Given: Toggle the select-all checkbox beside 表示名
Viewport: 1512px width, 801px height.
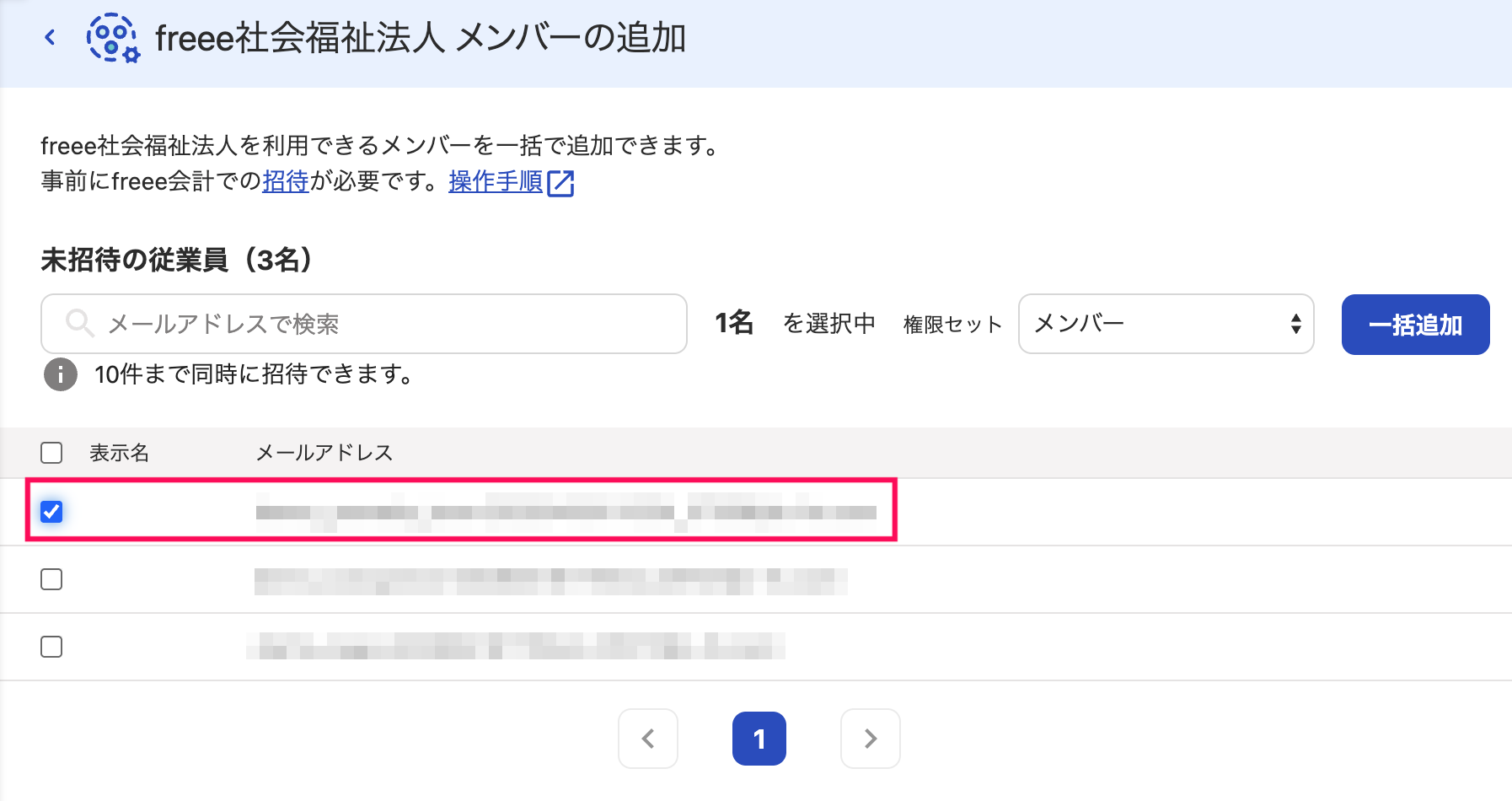Looking at the screenshot, I should tap(51, 453).
